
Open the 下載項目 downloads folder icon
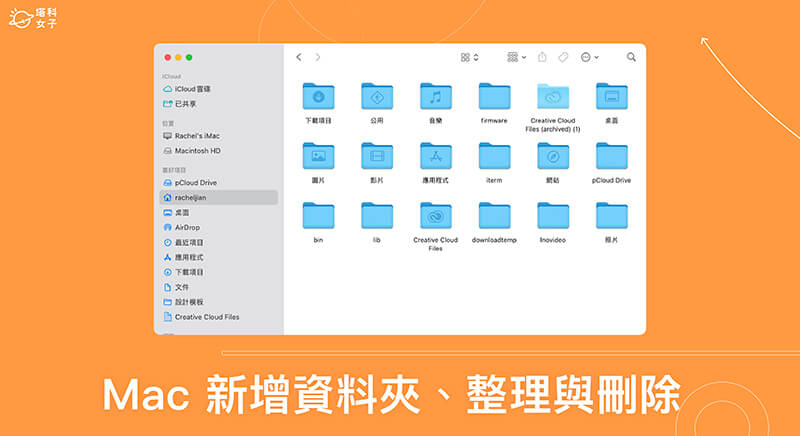click(318, 96)
